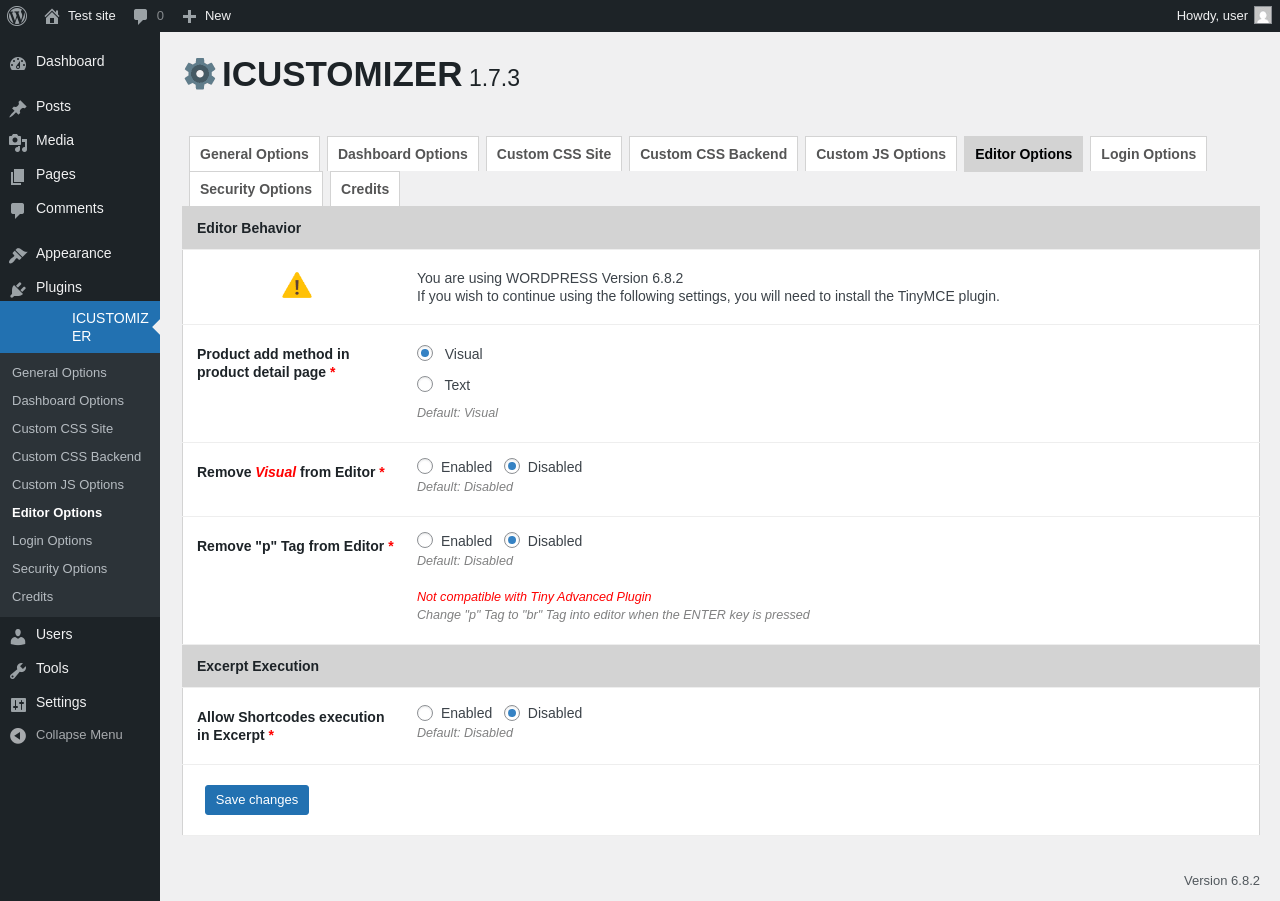Click the Dashboard gauge icon

pos(18,63)
